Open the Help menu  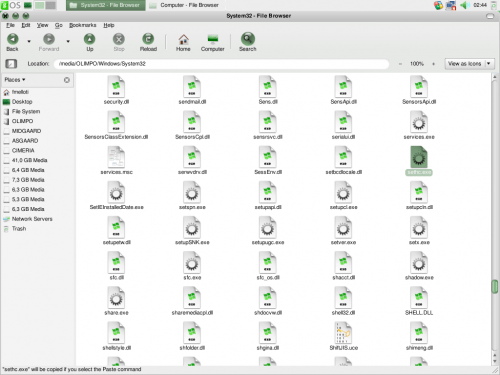click(109, 25)
